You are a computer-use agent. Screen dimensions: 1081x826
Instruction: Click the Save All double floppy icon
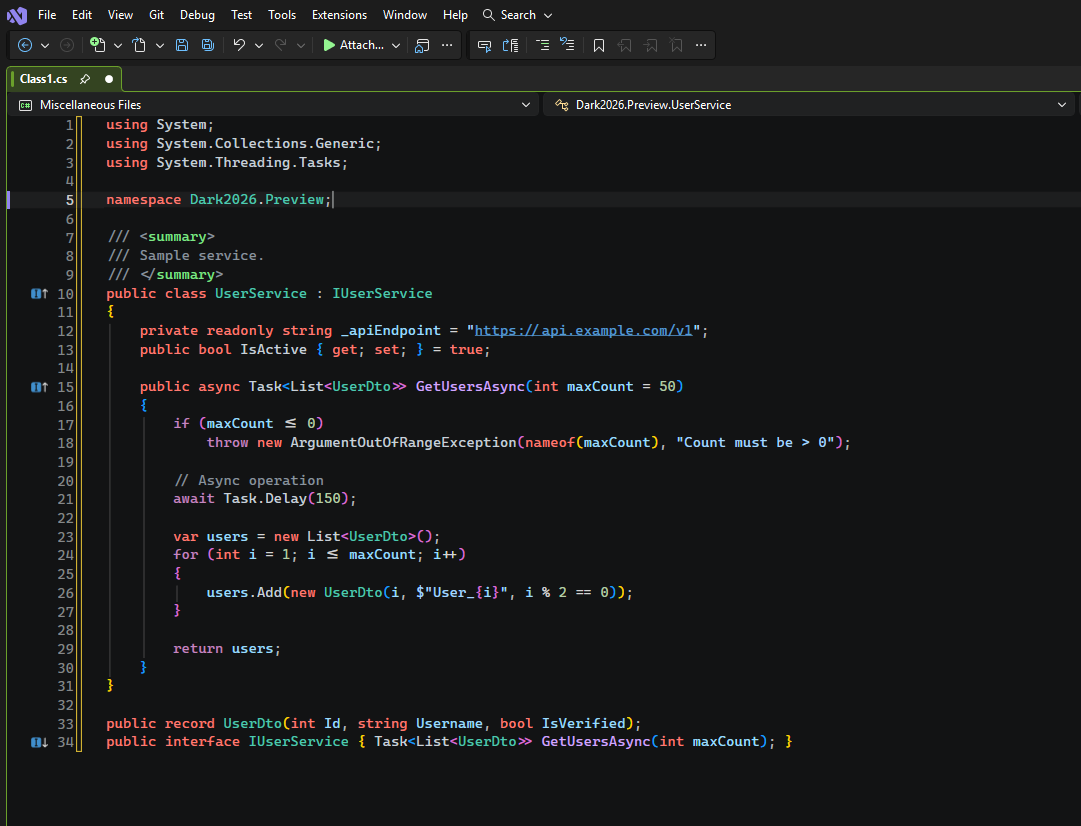pyautogui.click(x=208, y=46)
